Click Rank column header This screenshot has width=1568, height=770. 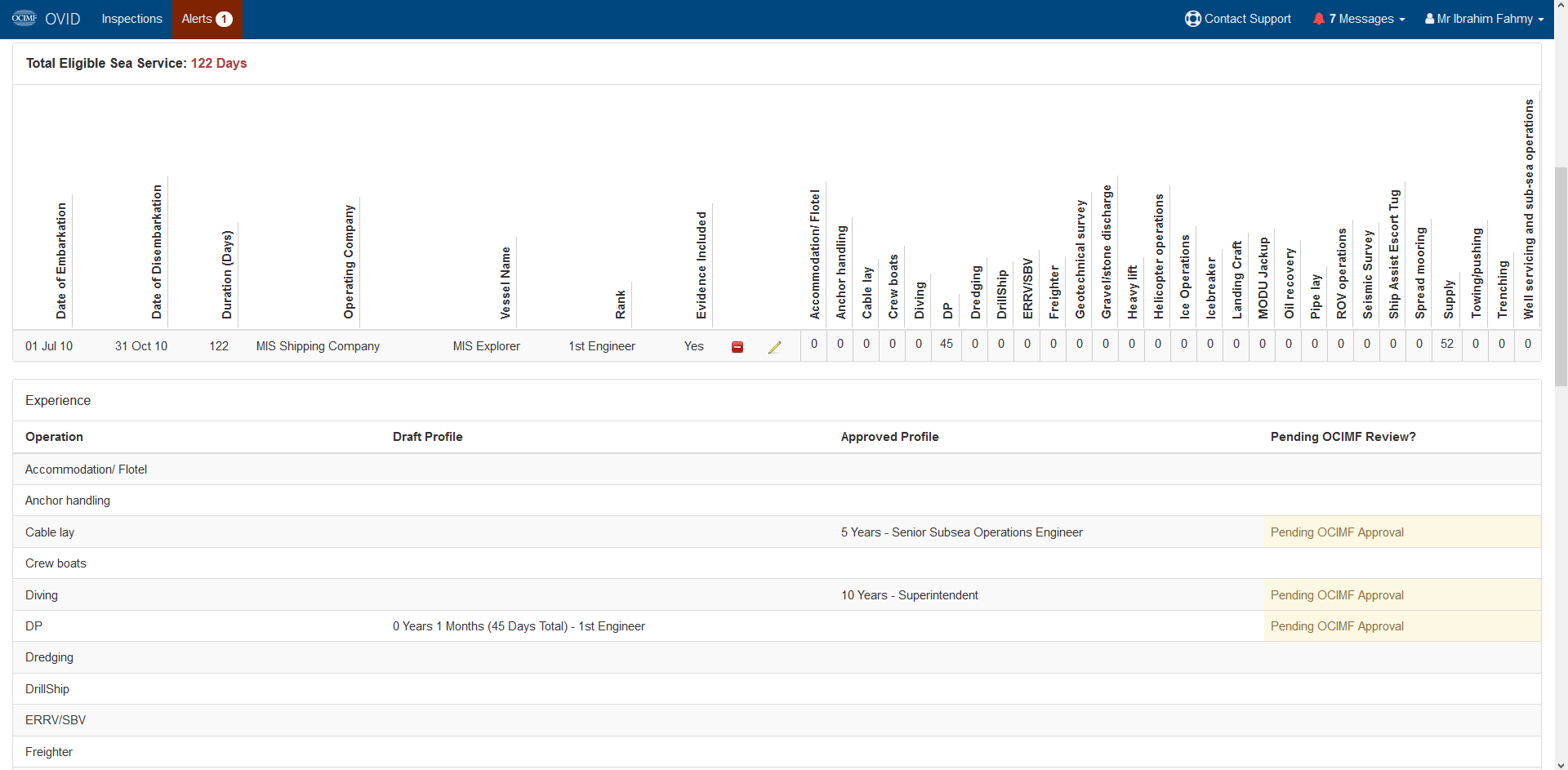click(x=621, y=304)
